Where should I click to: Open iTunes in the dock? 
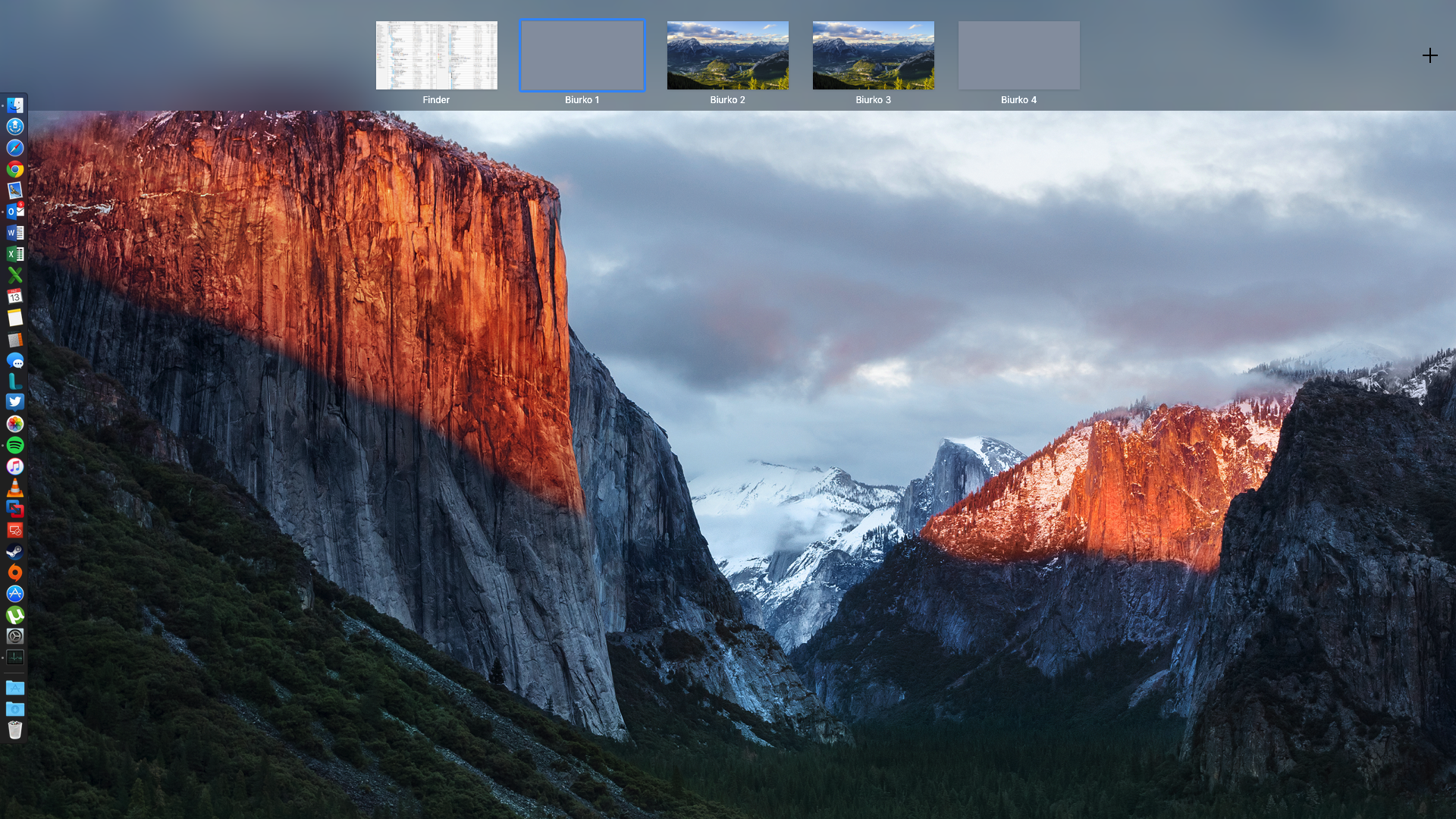coord(15,466)
